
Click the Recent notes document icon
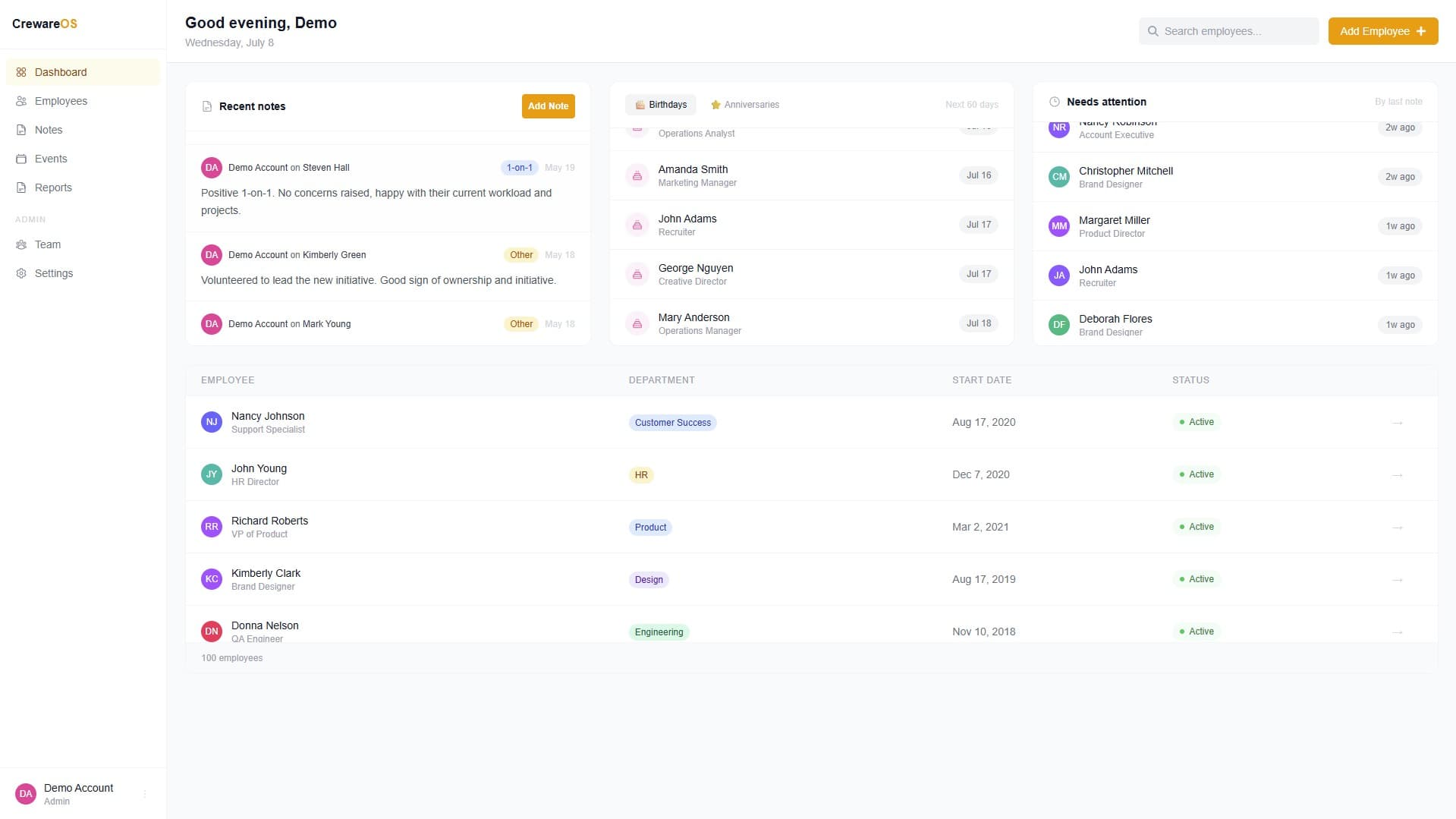(x=207, y=106)
